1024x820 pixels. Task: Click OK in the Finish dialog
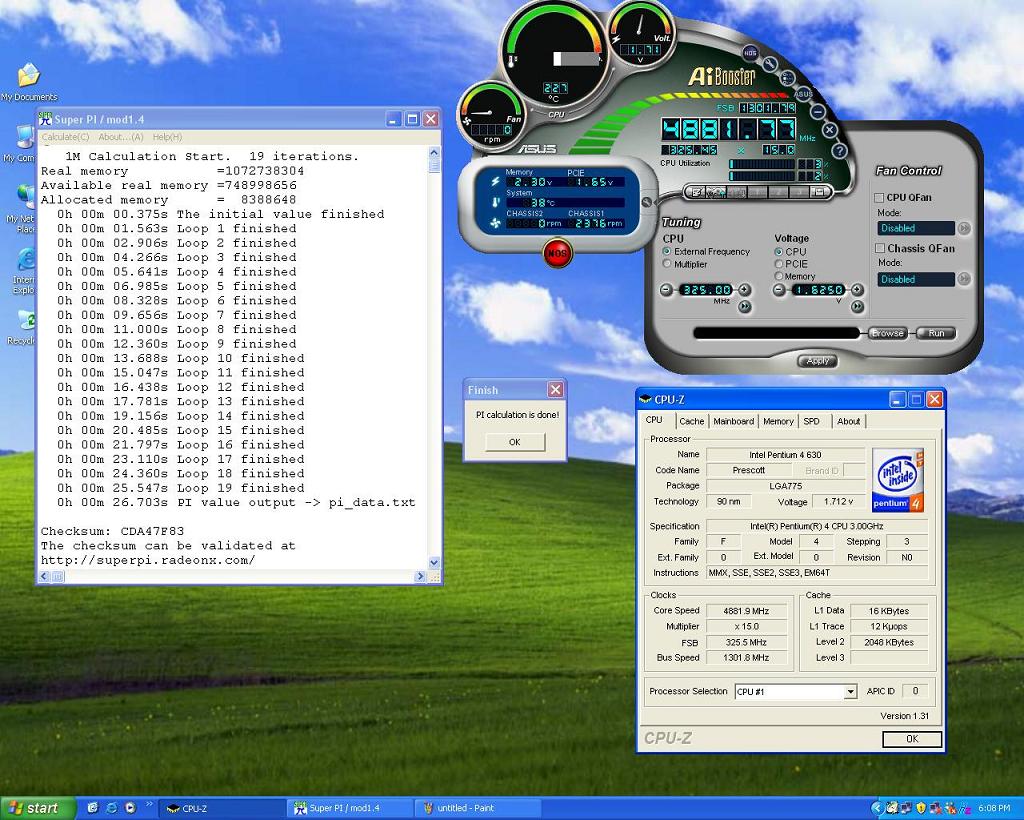tap(515, 442)
